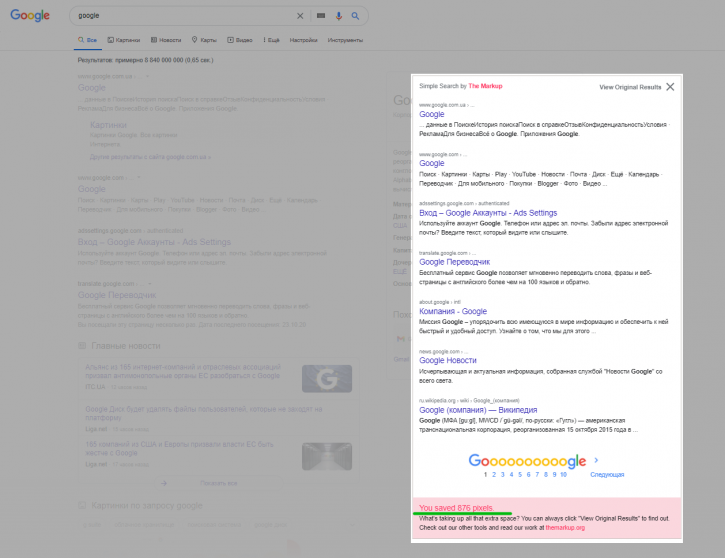This screenshot has height=558, width=725.
Task: Go to results page 8
Action: tap(546, 474)
